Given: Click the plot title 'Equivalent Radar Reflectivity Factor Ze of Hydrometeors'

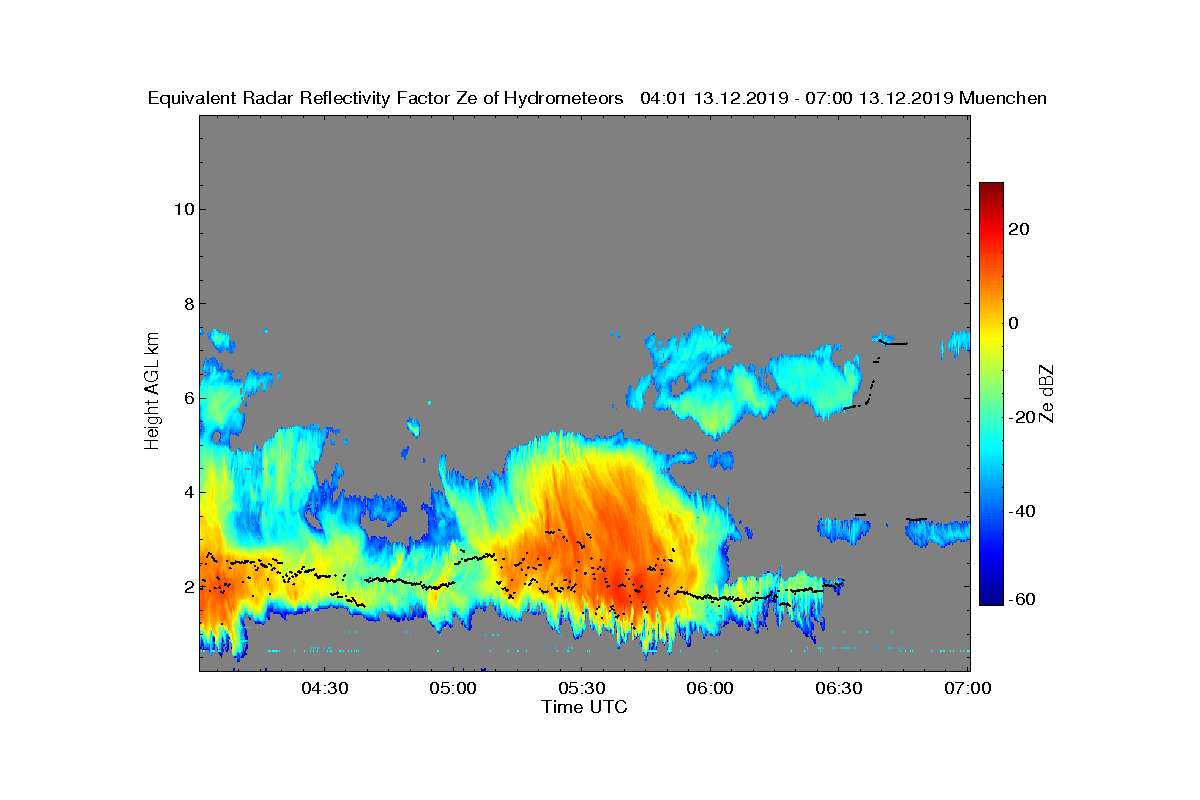Looking at the screenshot, I should coord(386,98).
